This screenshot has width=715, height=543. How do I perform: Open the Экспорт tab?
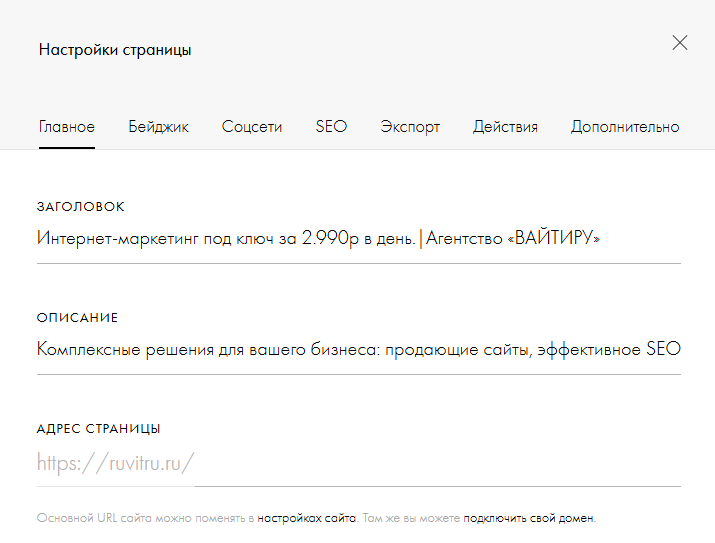click(x=410, y=127)
